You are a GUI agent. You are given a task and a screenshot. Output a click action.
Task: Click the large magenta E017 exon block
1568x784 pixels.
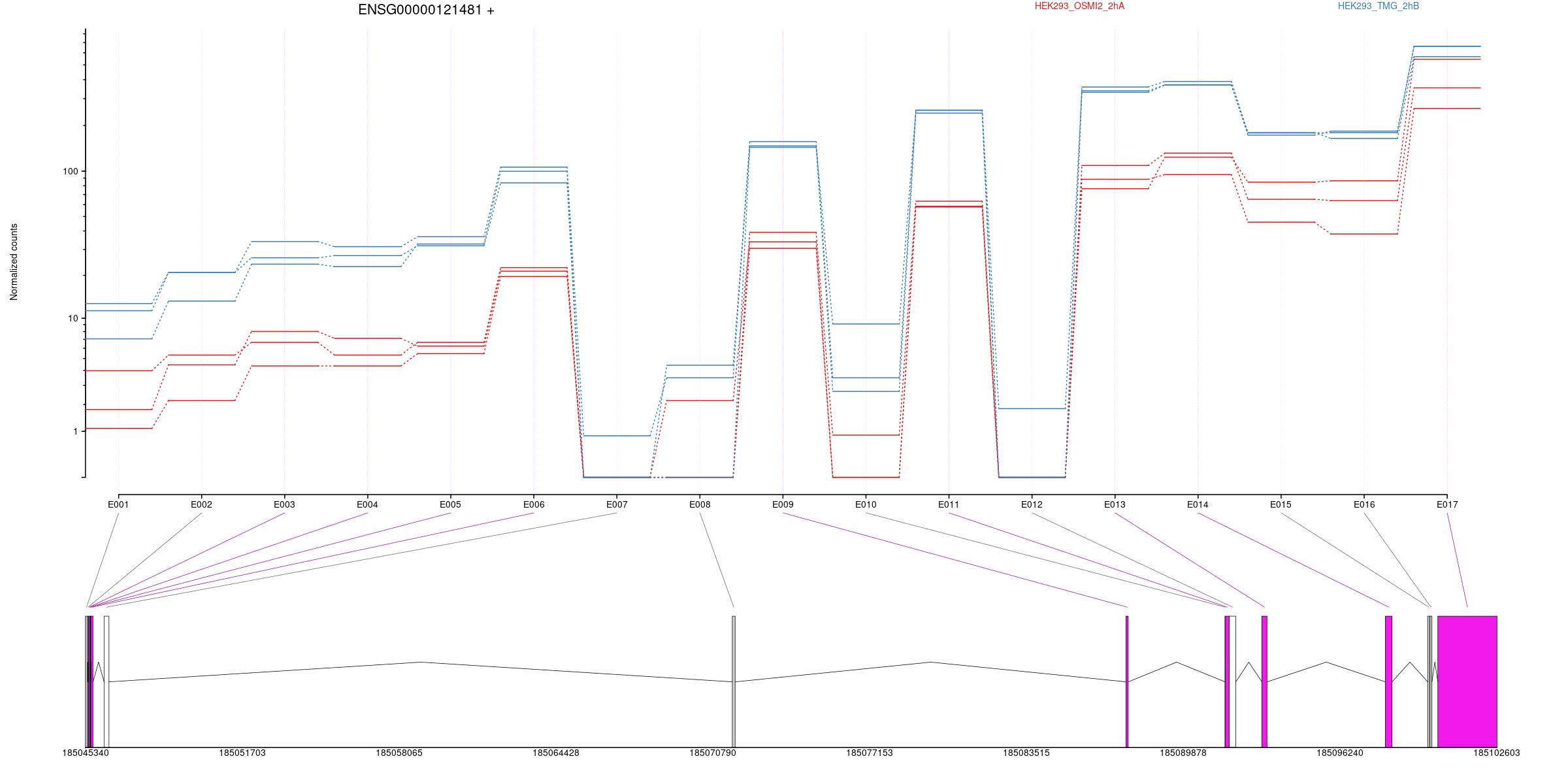tap(1467, 681)
